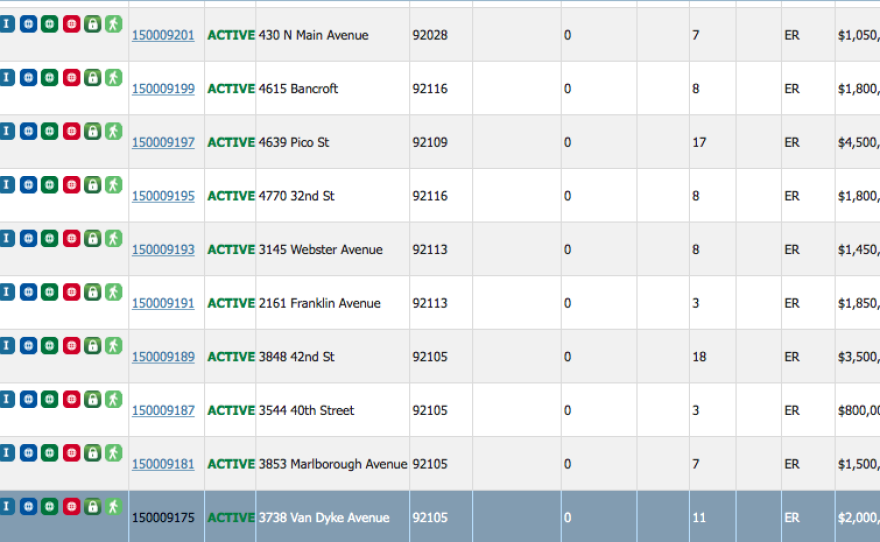The width and height of the screenshot is (880, 542).
Task: Open listing number 150009181
Action: coord(163,465)
